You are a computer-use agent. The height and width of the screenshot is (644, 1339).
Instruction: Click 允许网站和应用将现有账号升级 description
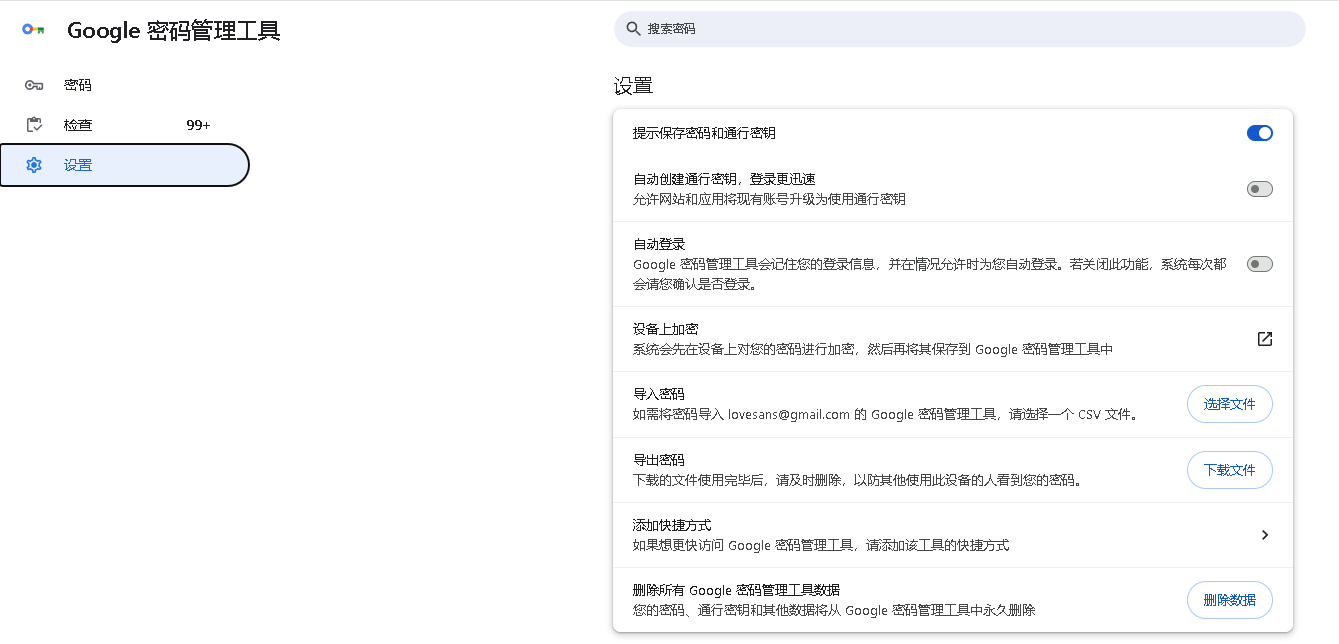coord(770,199)
